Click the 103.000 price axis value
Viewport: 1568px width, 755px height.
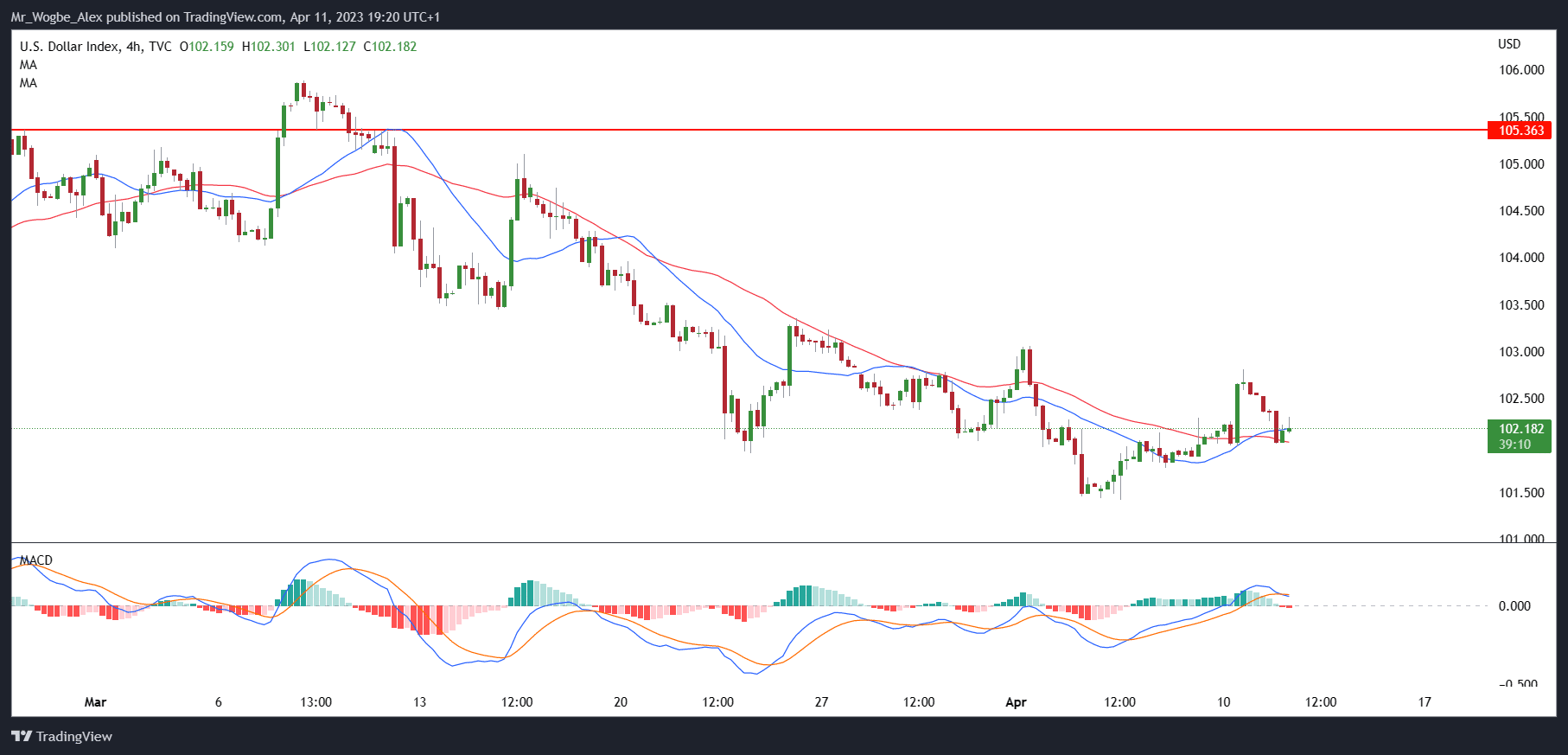(x=1521, y=352)
